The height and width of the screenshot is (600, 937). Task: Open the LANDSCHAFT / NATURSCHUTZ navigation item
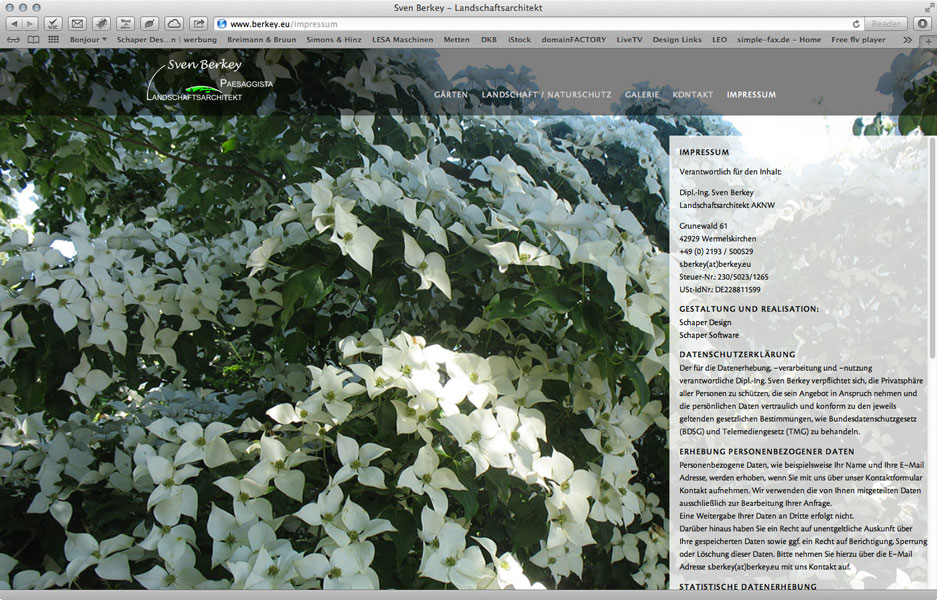coord(546,94)
